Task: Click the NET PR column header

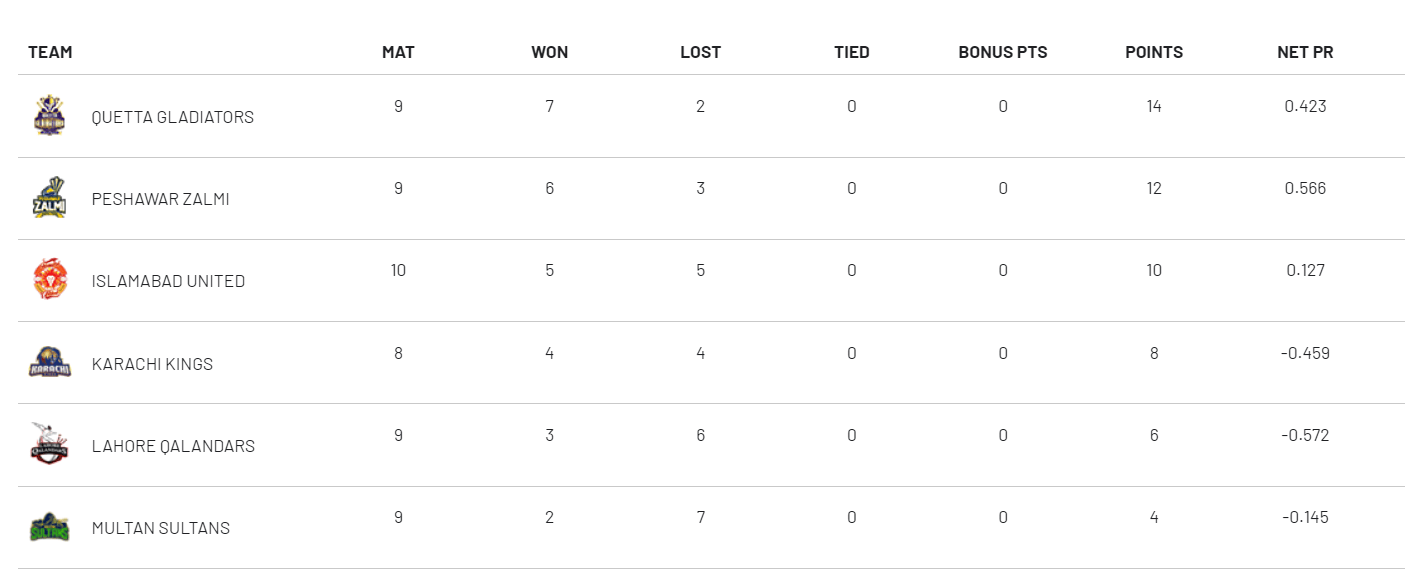Action: tap(1305, 52)
